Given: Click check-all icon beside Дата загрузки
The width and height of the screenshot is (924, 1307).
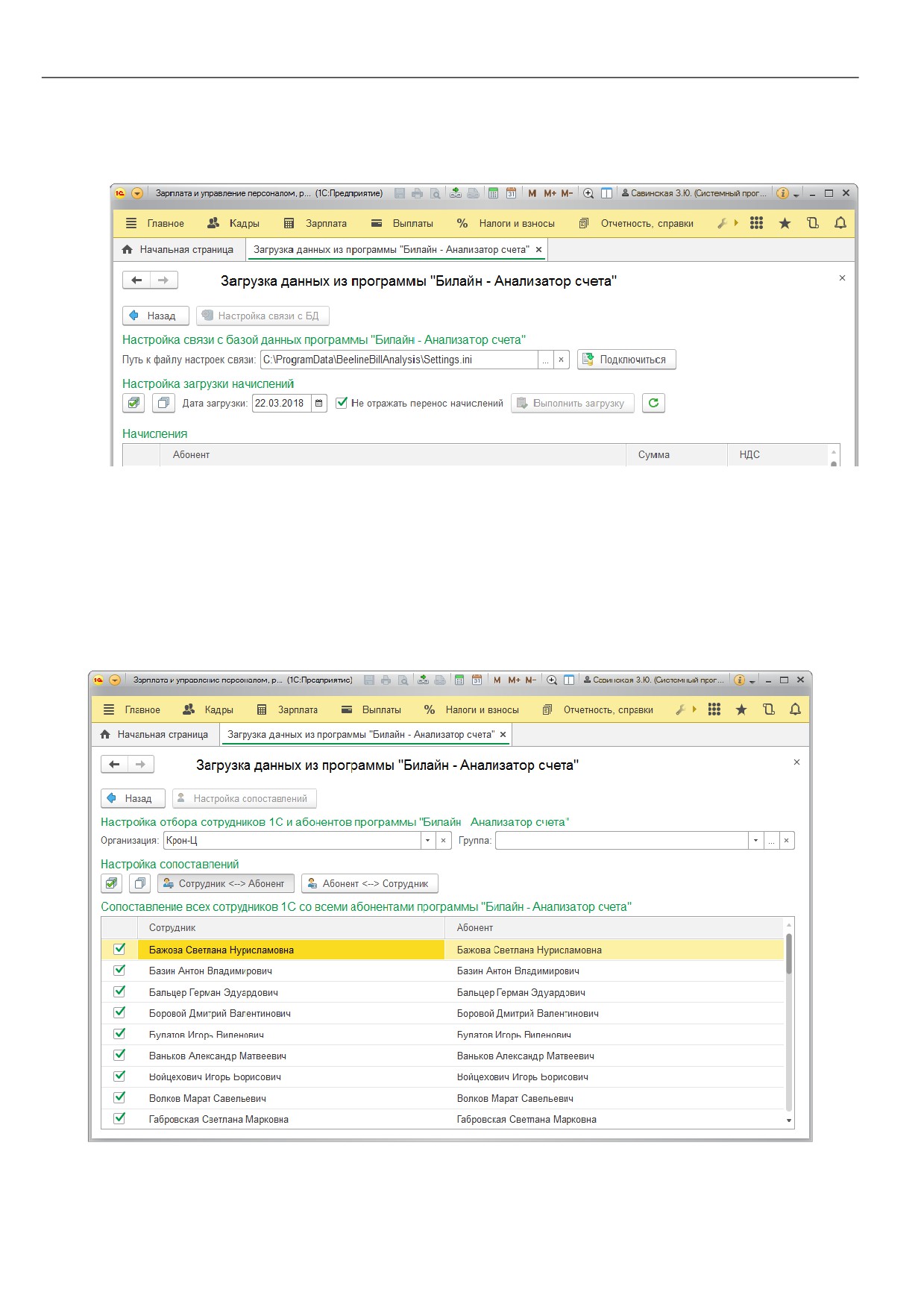Looking at the screenshot, I should click(133, 403).
